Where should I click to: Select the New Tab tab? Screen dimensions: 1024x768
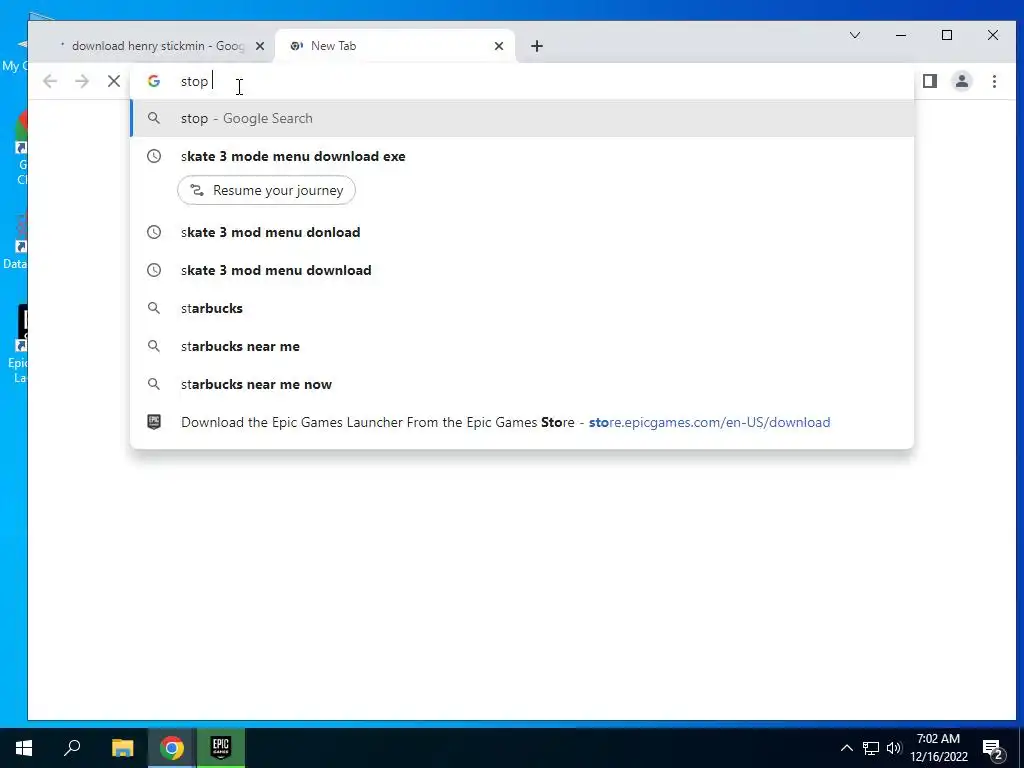(394, 46)
